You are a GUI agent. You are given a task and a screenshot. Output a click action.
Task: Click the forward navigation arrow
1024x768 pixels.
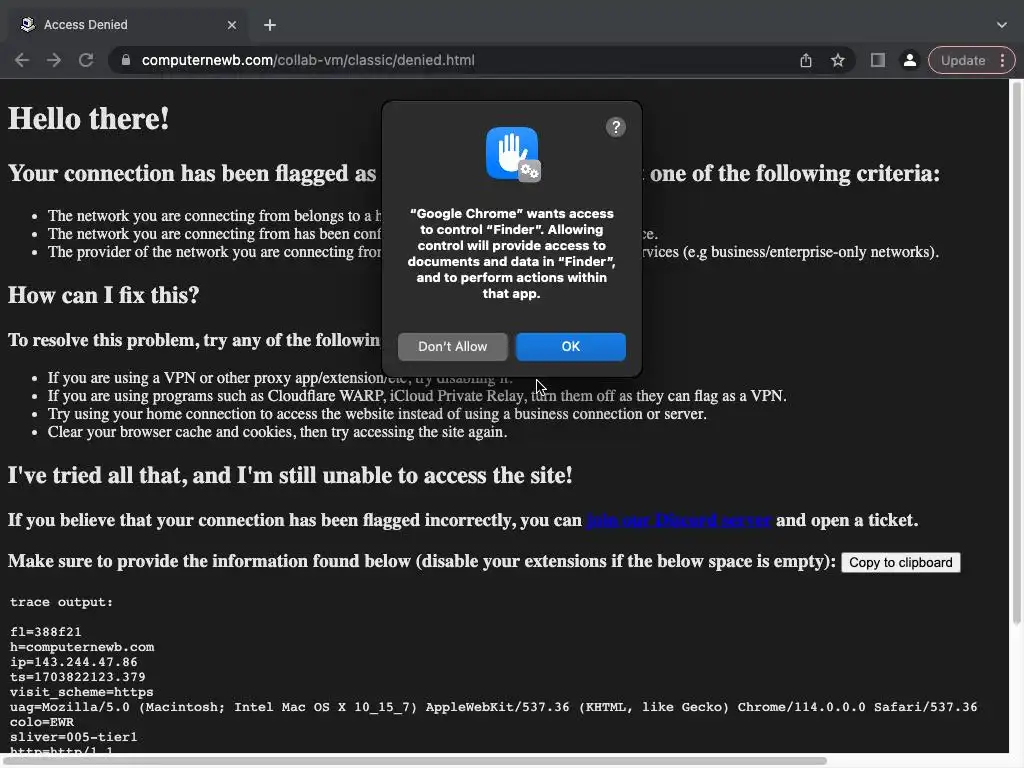pos(54,60)
